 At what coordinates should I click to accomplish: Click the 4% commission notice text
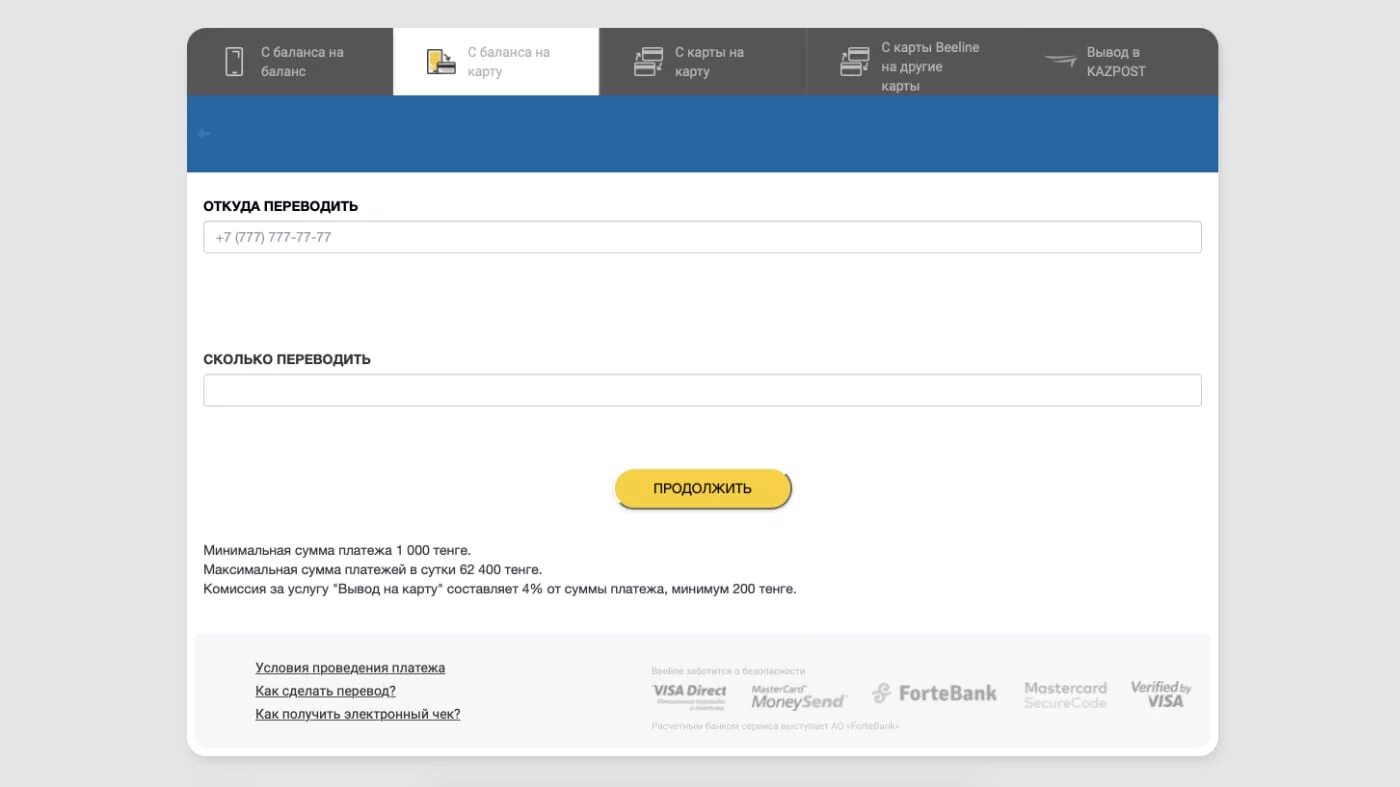[500, 589]
